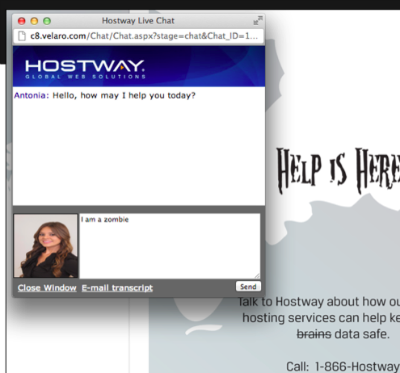Click the E-mail transcript link

(117, 288)
